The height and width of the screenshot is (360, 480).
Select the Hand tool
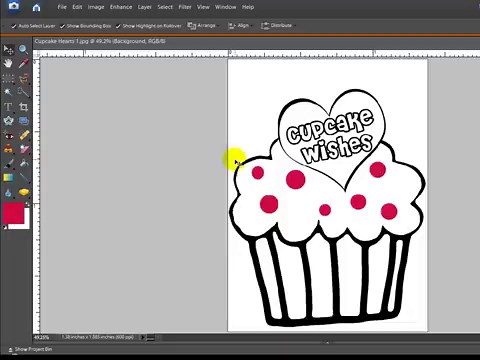click(x=8, y=63)
